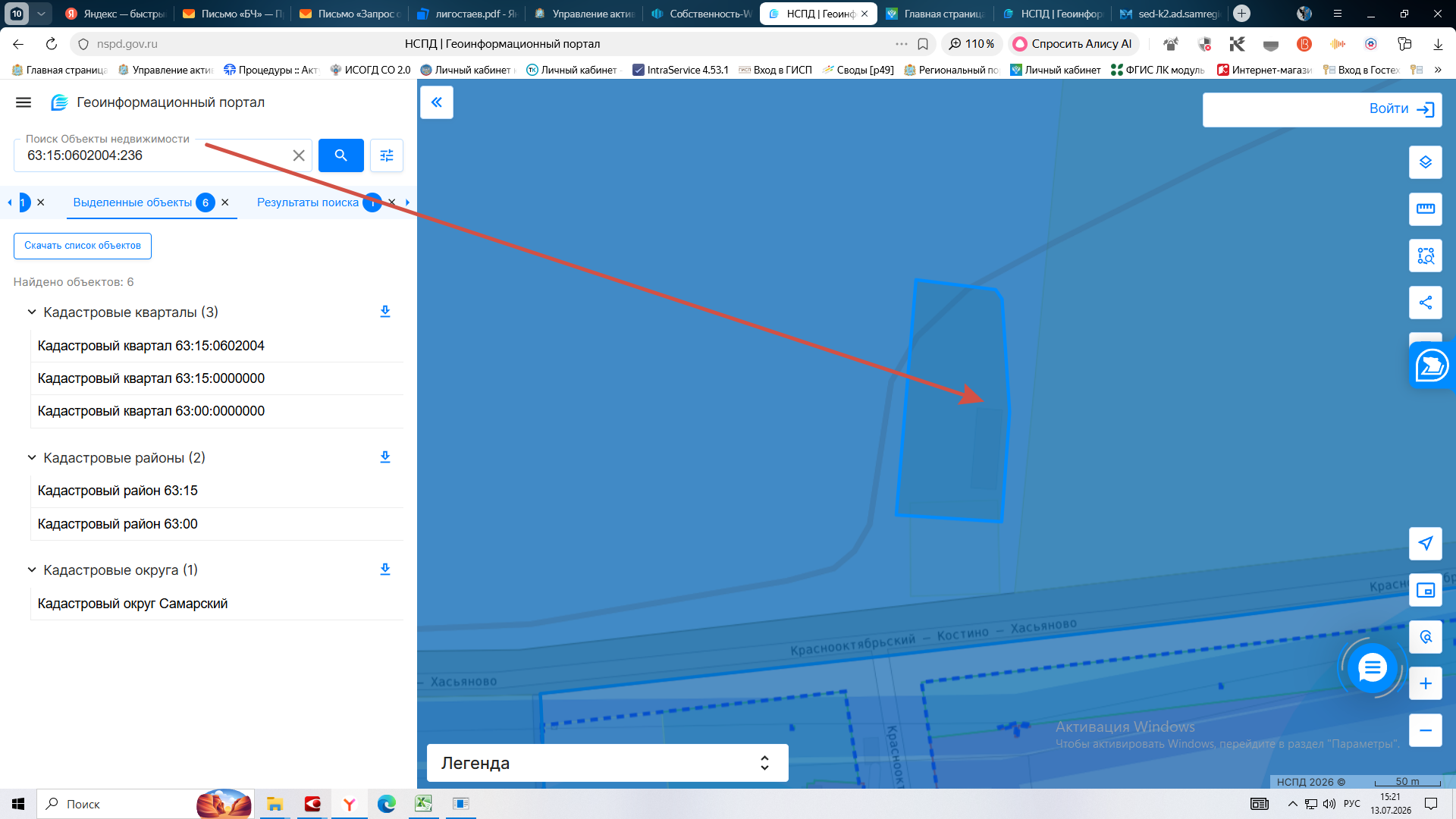Collapse the Кадастровые районы group
Image resolution: width=1456 pixels, height=819 pixels.
32,457
